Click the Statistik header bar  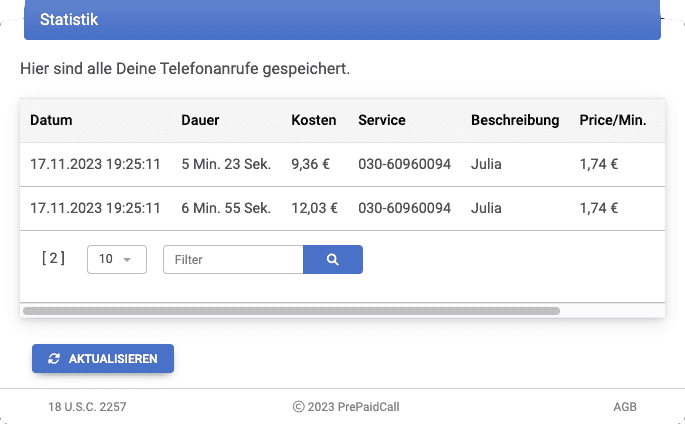click(342, 20)
